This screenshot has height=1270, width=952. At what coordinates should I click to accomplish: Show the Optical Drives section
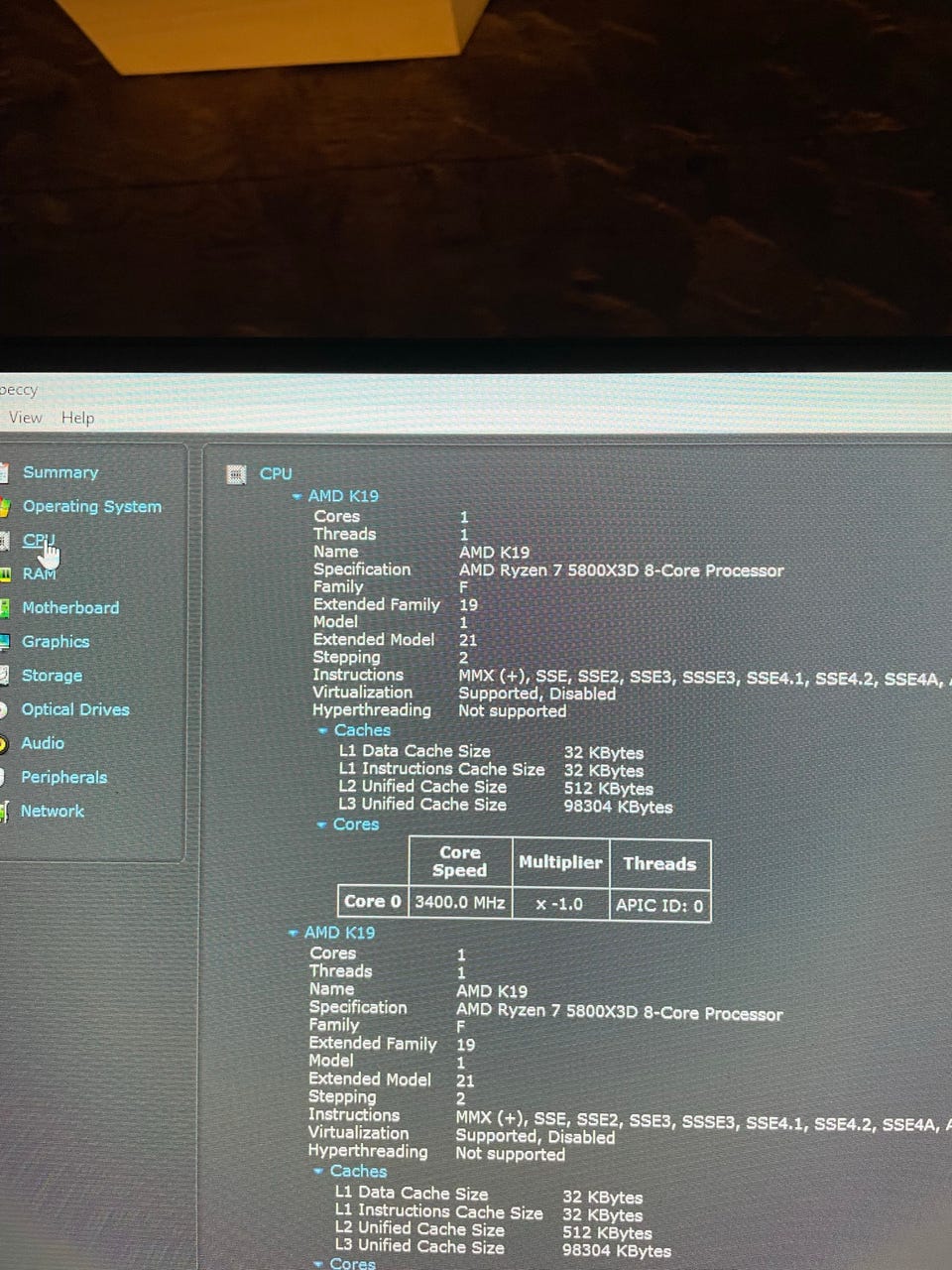click(x=75, y=709)
